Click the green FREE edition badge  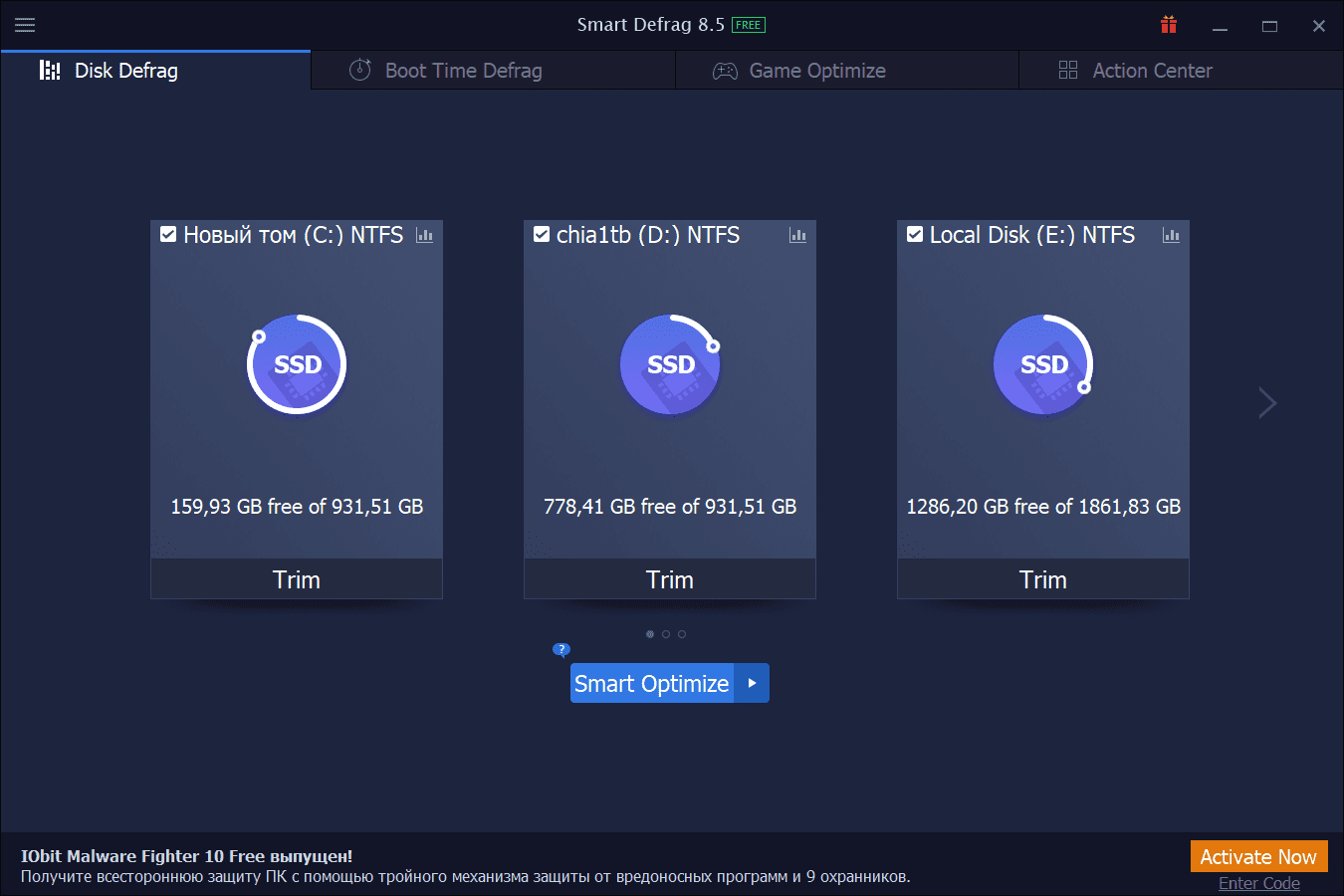pyautogui.click(x=748, y=25)
